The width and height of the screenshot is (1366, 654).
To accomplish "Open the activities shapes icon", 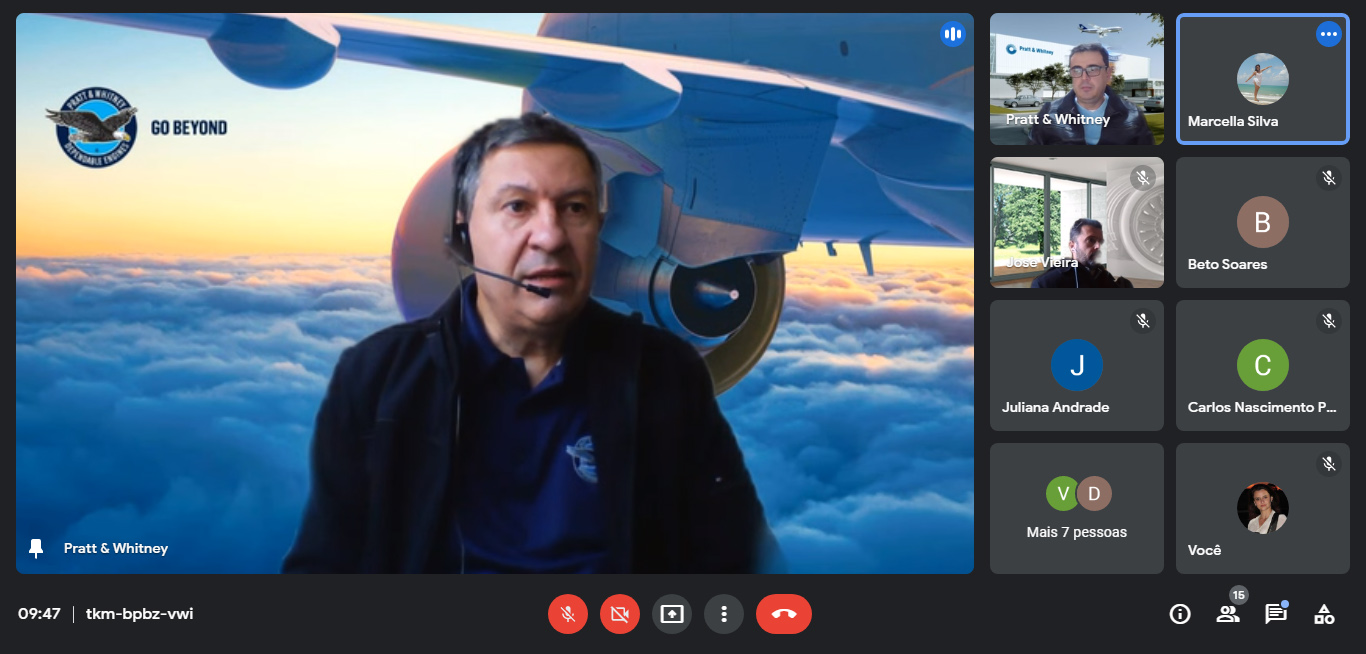I will [1324, 614].
